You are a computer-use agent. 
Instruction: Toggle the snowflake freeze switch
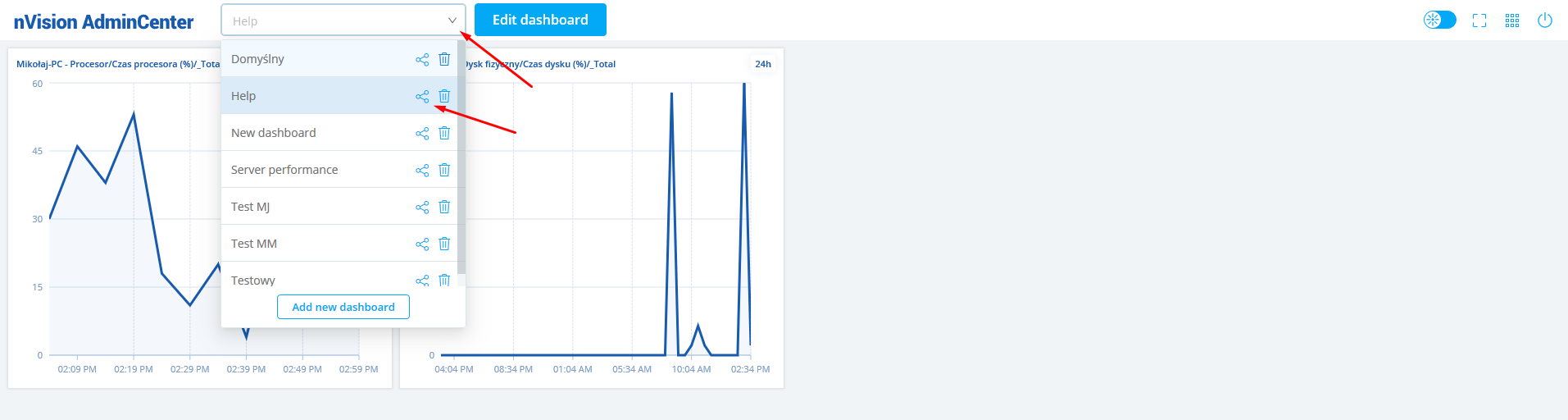tap(1439, 20)
